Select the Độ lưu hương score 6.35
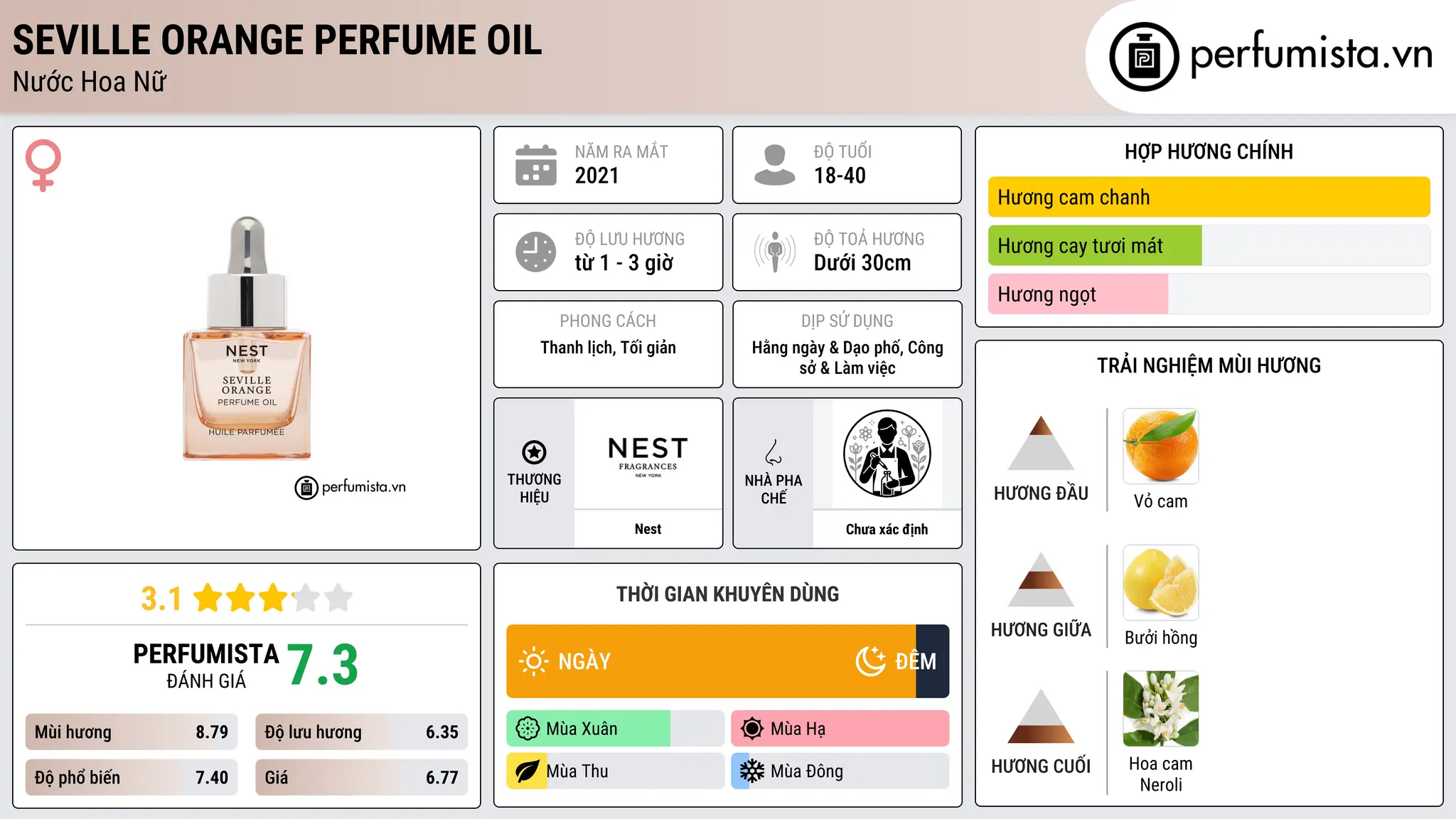The image size is (1456, 819). (x=442, y=732)
